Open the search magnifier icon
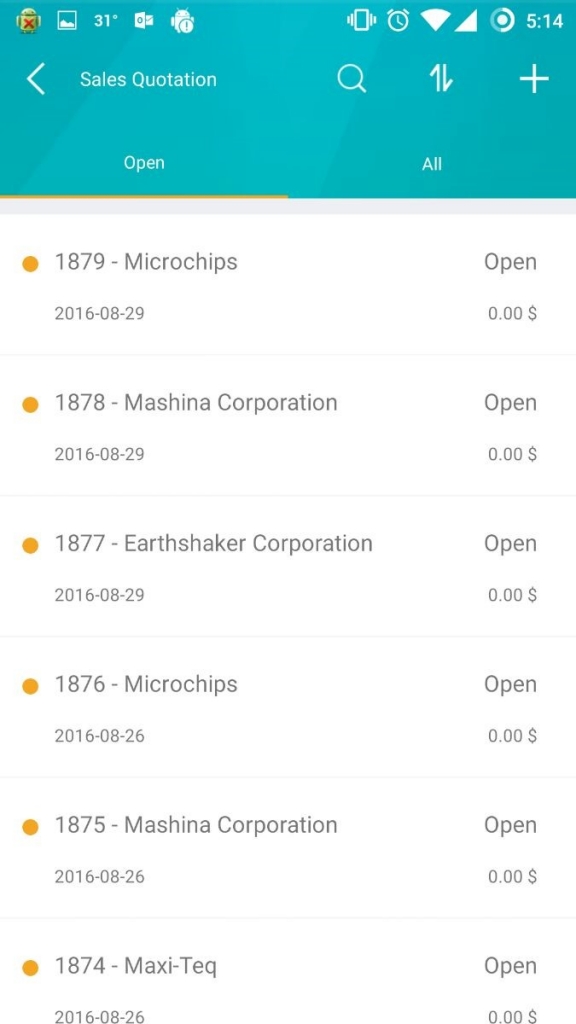Image resolution: width=576 pixels, height=1024 pixels. point(351,80)
